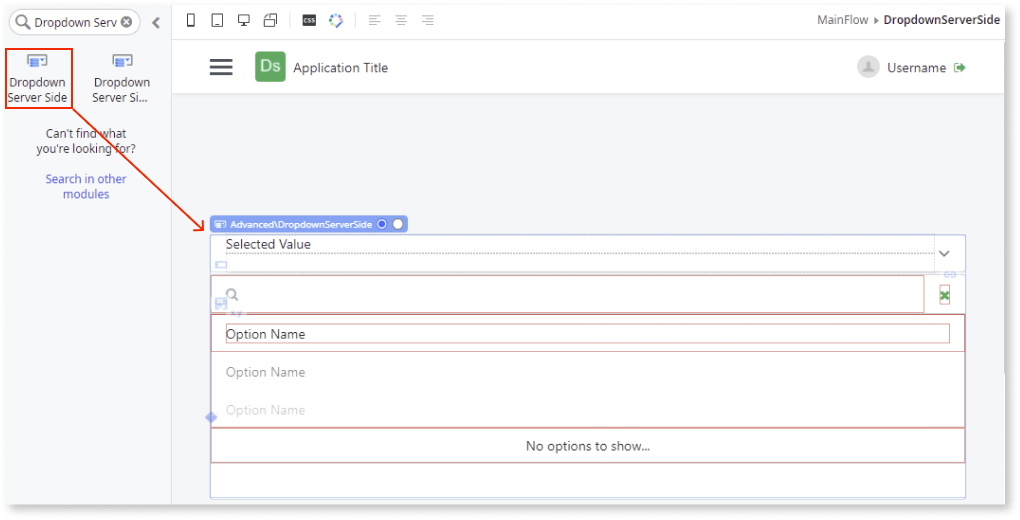This screenshot has width=1020, height=520.
Task: Clear the Dropdown Serv search text
Action: click(x=127, y=22)
